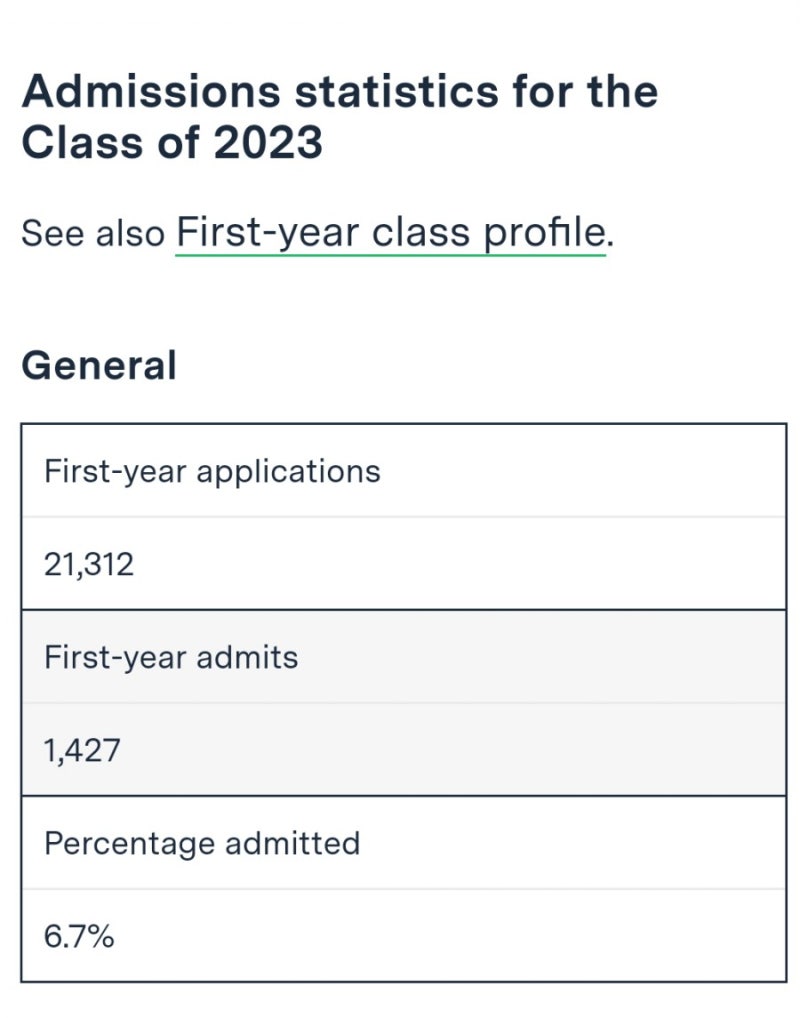The image size is (800, 1018).
Task: Click the 6.7% admitted value
Action: (x=79, y=937)
